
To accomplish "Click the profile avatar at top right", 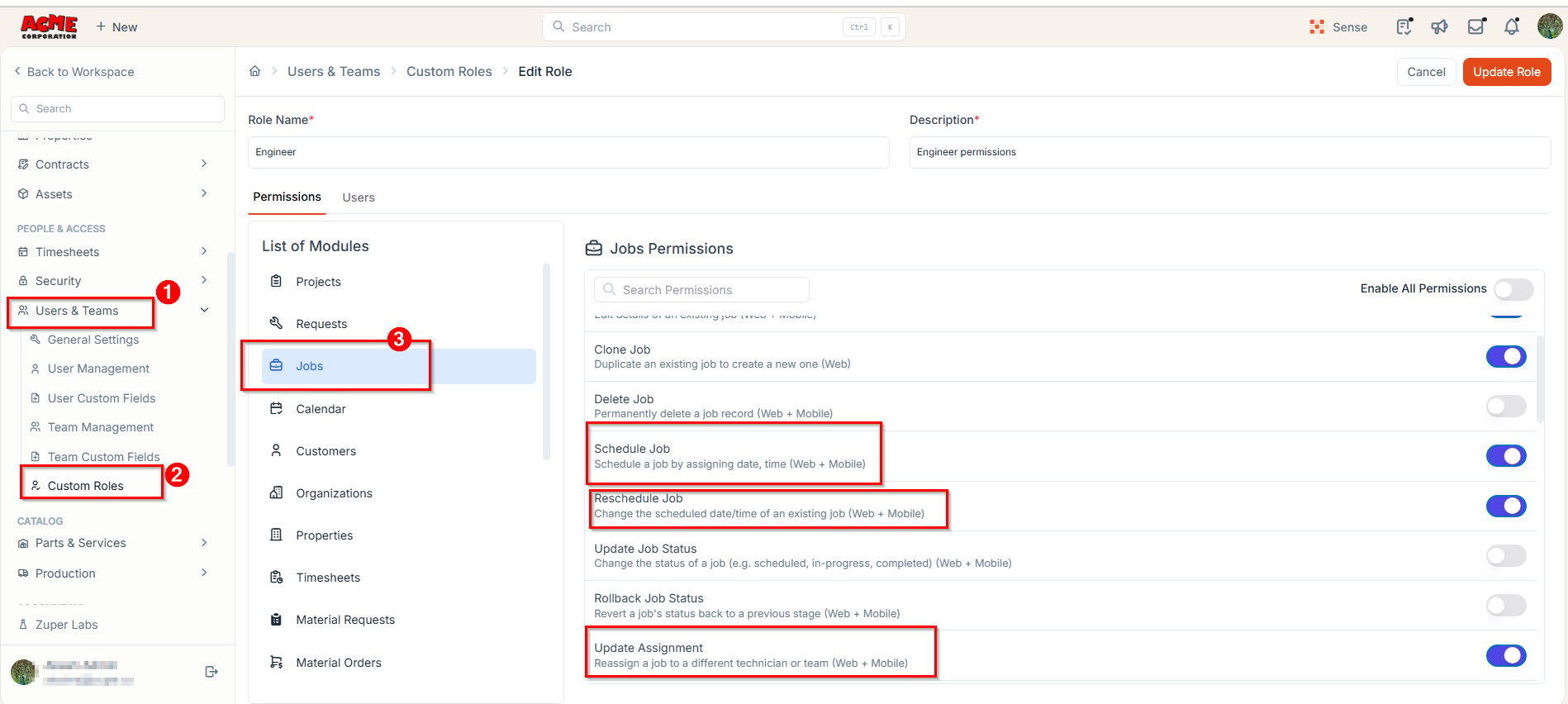I will [x=1549, y=26].
